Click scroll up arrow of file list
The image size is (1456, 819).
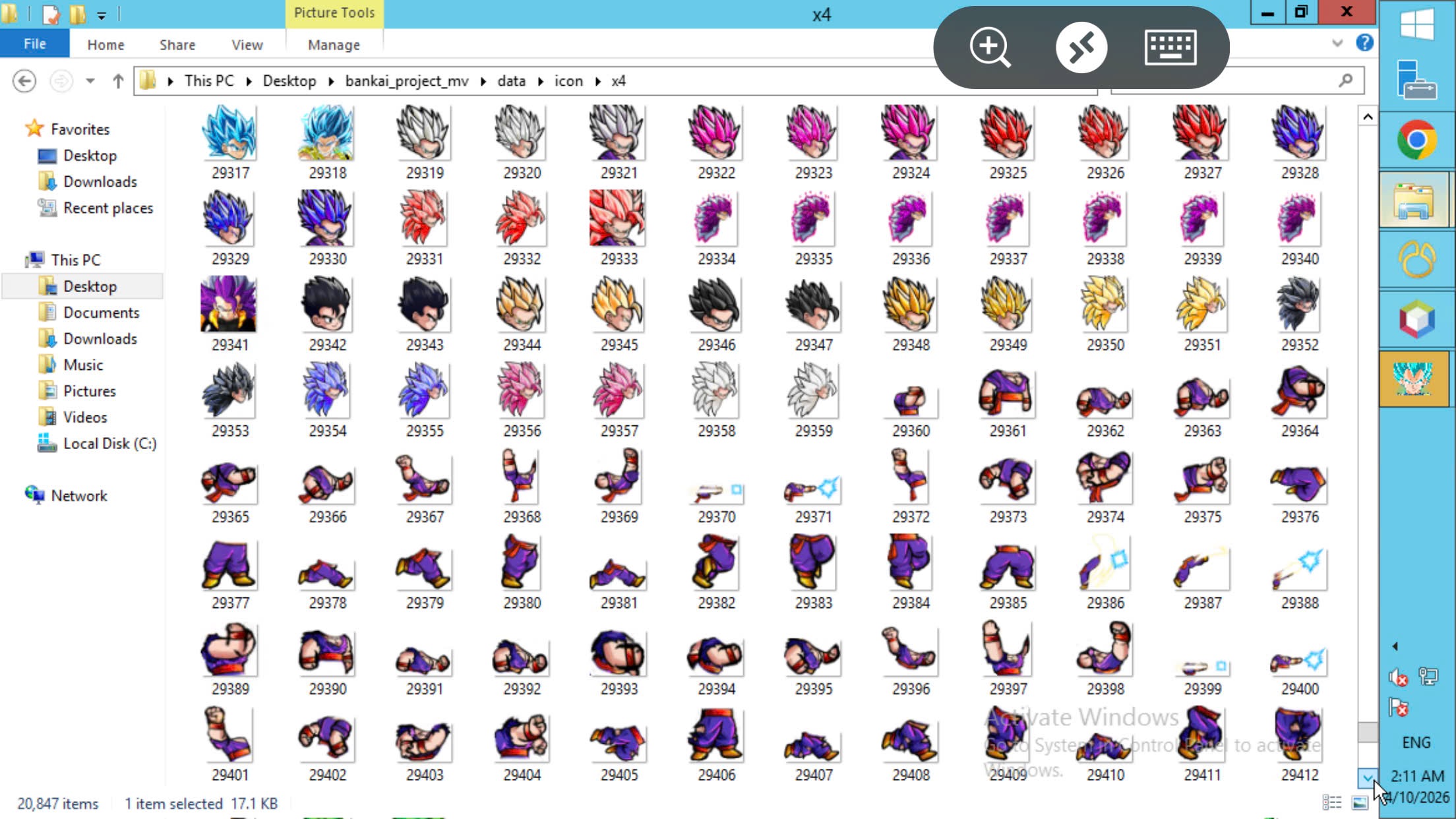coord(1368,117)
